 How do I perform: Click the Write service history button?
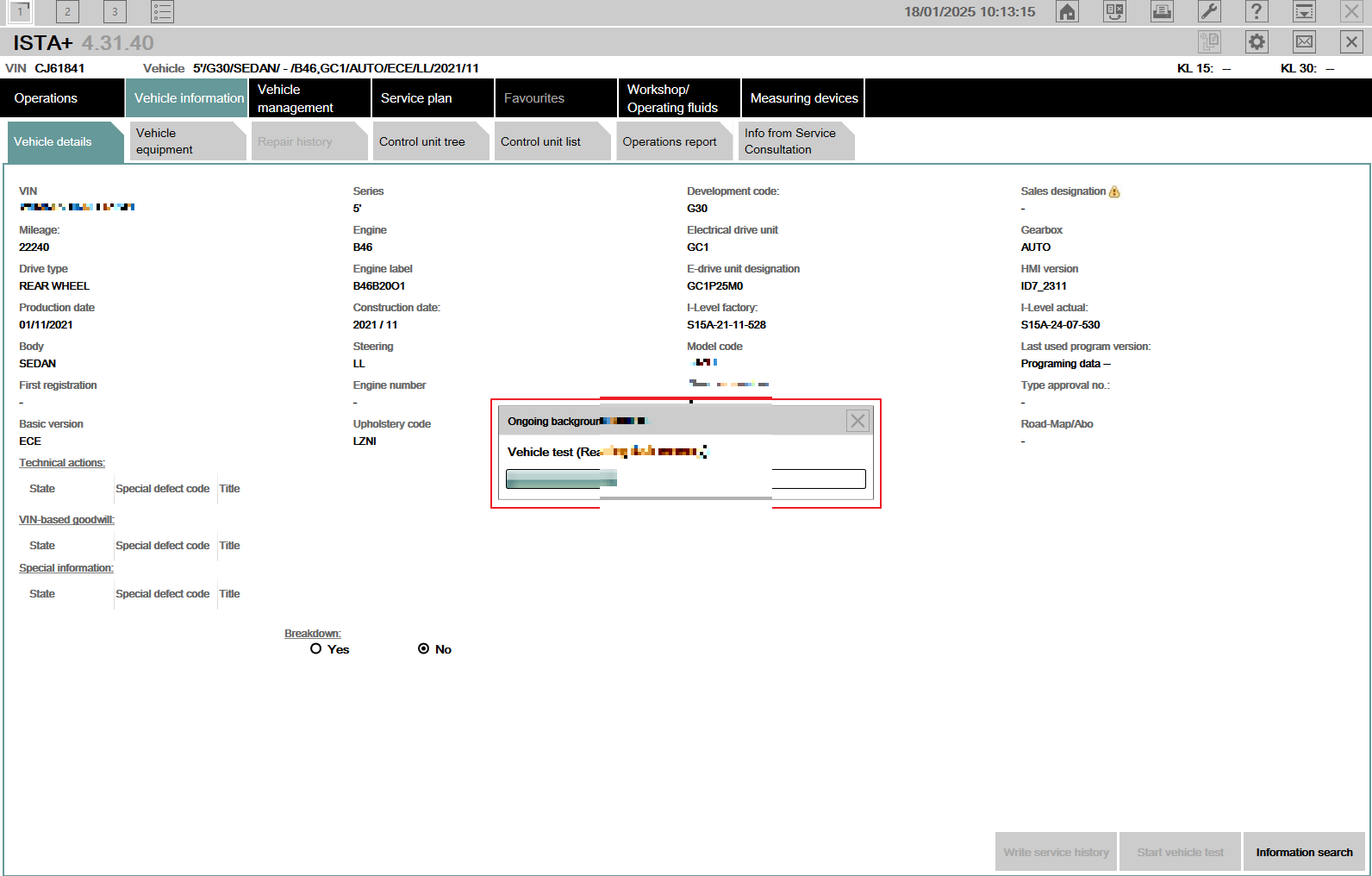(x=1056, y=852)
